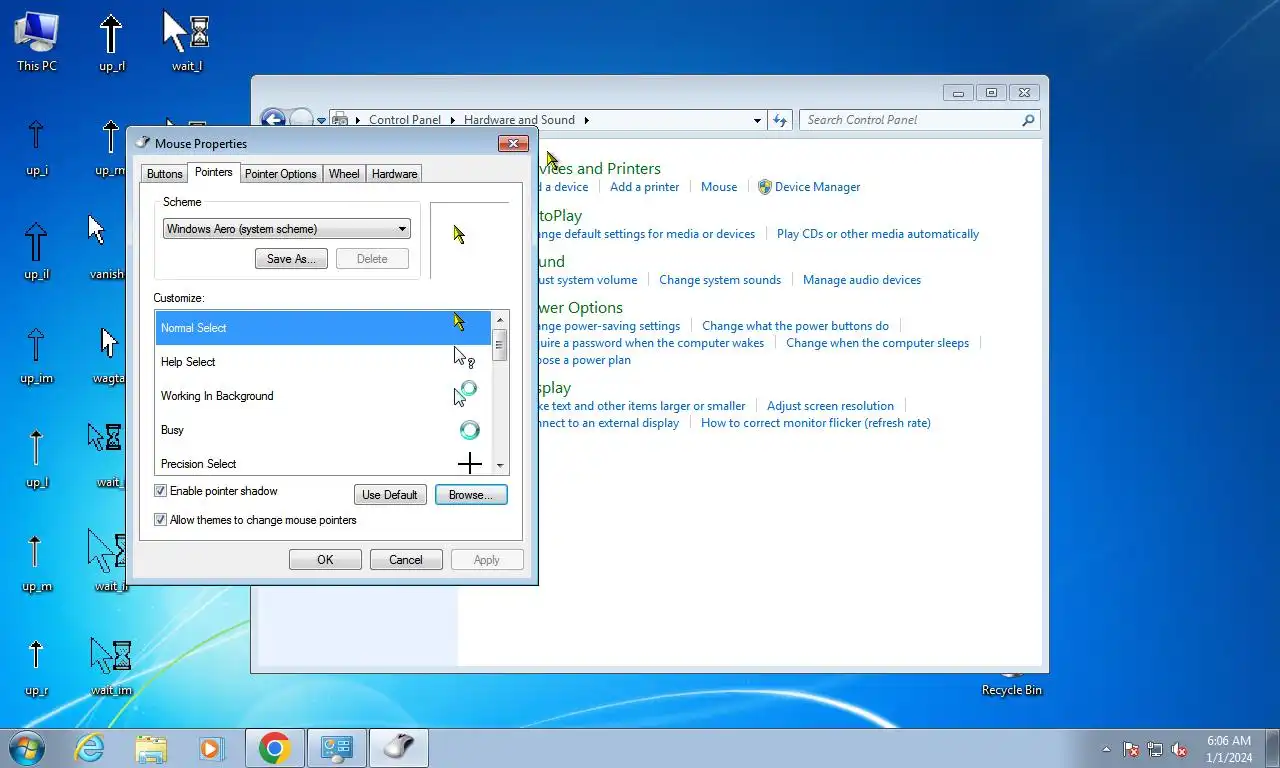Image resolution: width=1280 pixels, height=768 pixels.
Task: Expand breadcrumb arrow after Hardware and Sound
Action: [x=586, y=120]
